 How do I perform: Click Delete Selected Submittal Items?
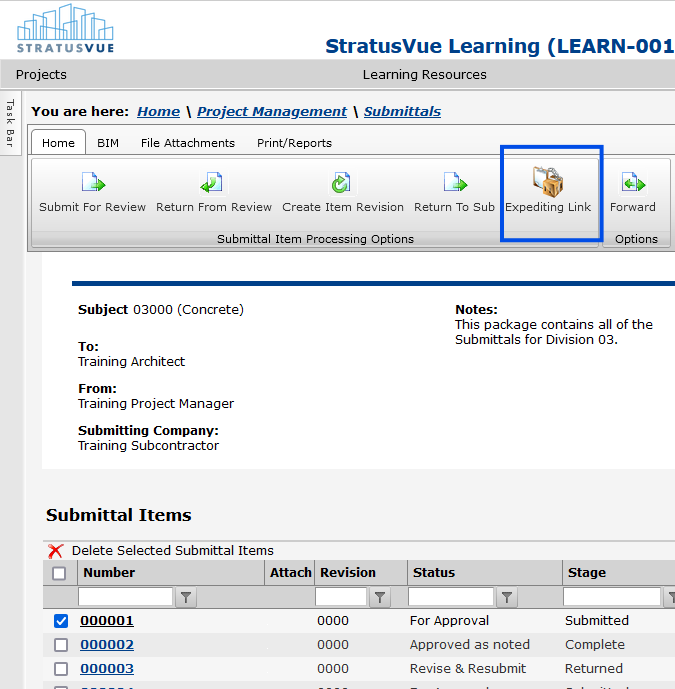[x=173, y=551]
